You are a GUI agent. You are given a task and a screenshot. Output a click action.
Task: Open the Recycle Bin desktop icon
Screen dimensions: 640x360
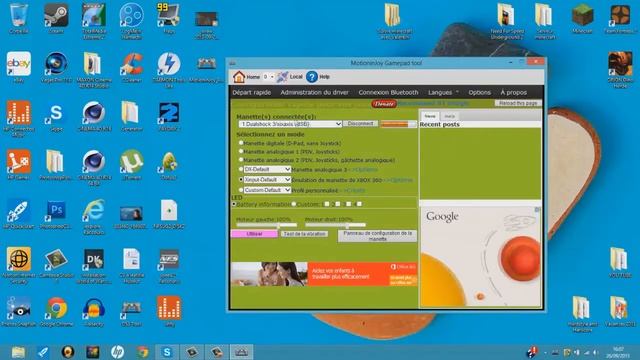18,16
